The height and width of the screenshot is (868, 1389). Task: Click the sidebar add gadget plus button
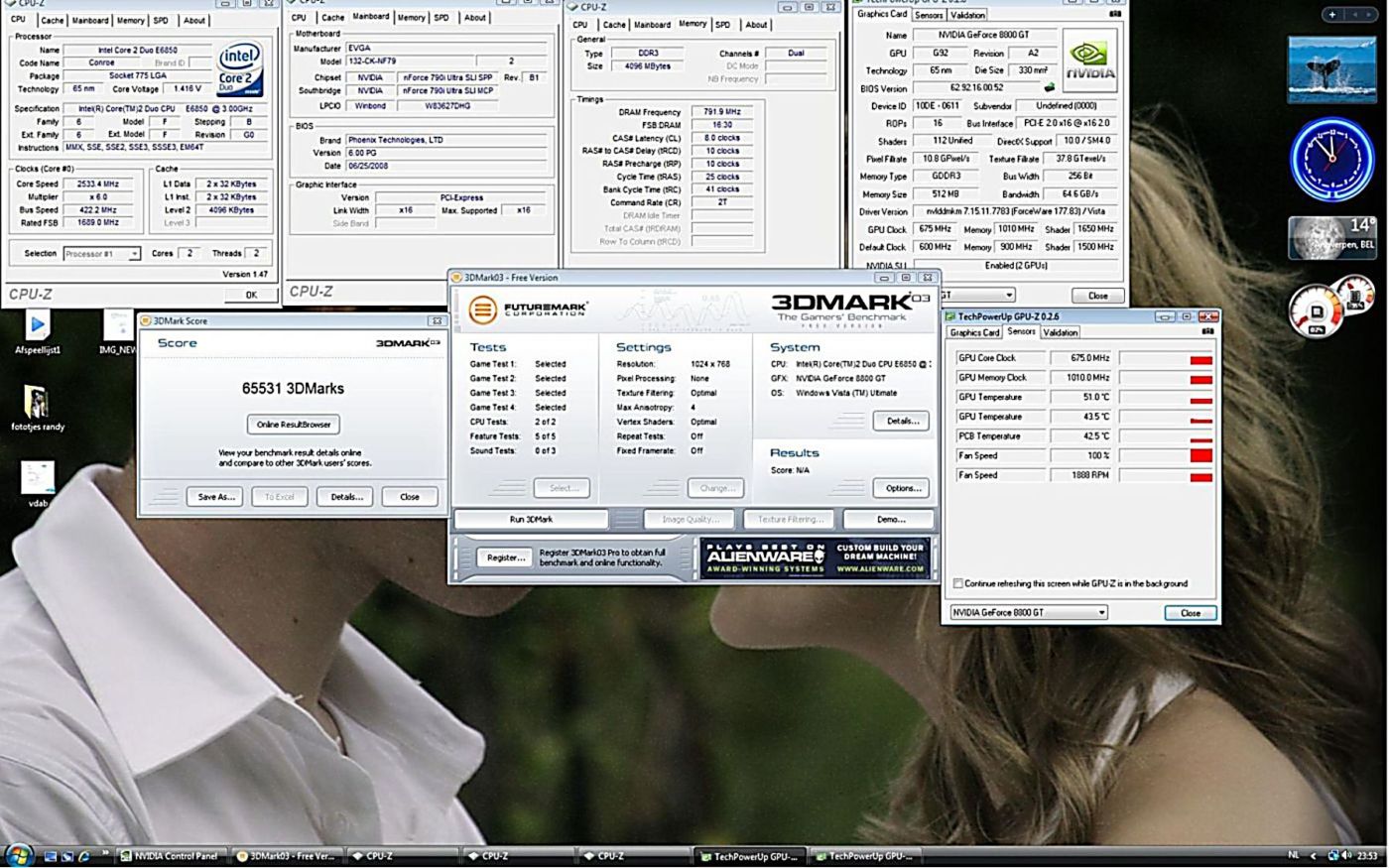pyautogui.click(x=1332, y=15)
